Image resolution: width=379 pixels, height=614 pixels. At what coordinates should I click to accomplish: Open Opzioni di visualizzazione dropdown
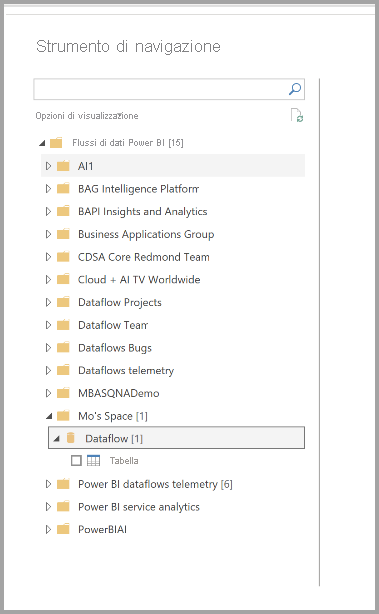click(x=87, y=116)
